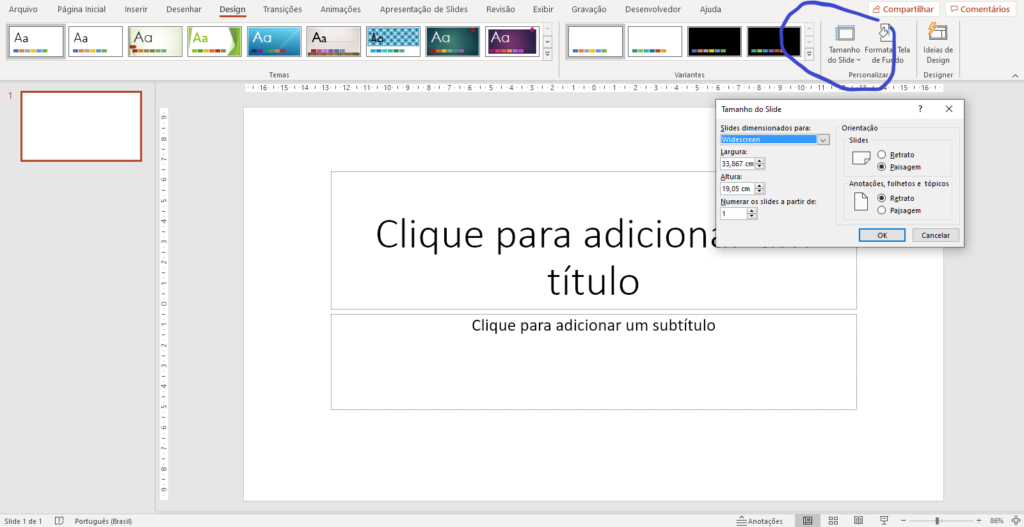1024x527 pixels.
Task: Select slide 1 thumbnail in the panel
Action: 81,126
